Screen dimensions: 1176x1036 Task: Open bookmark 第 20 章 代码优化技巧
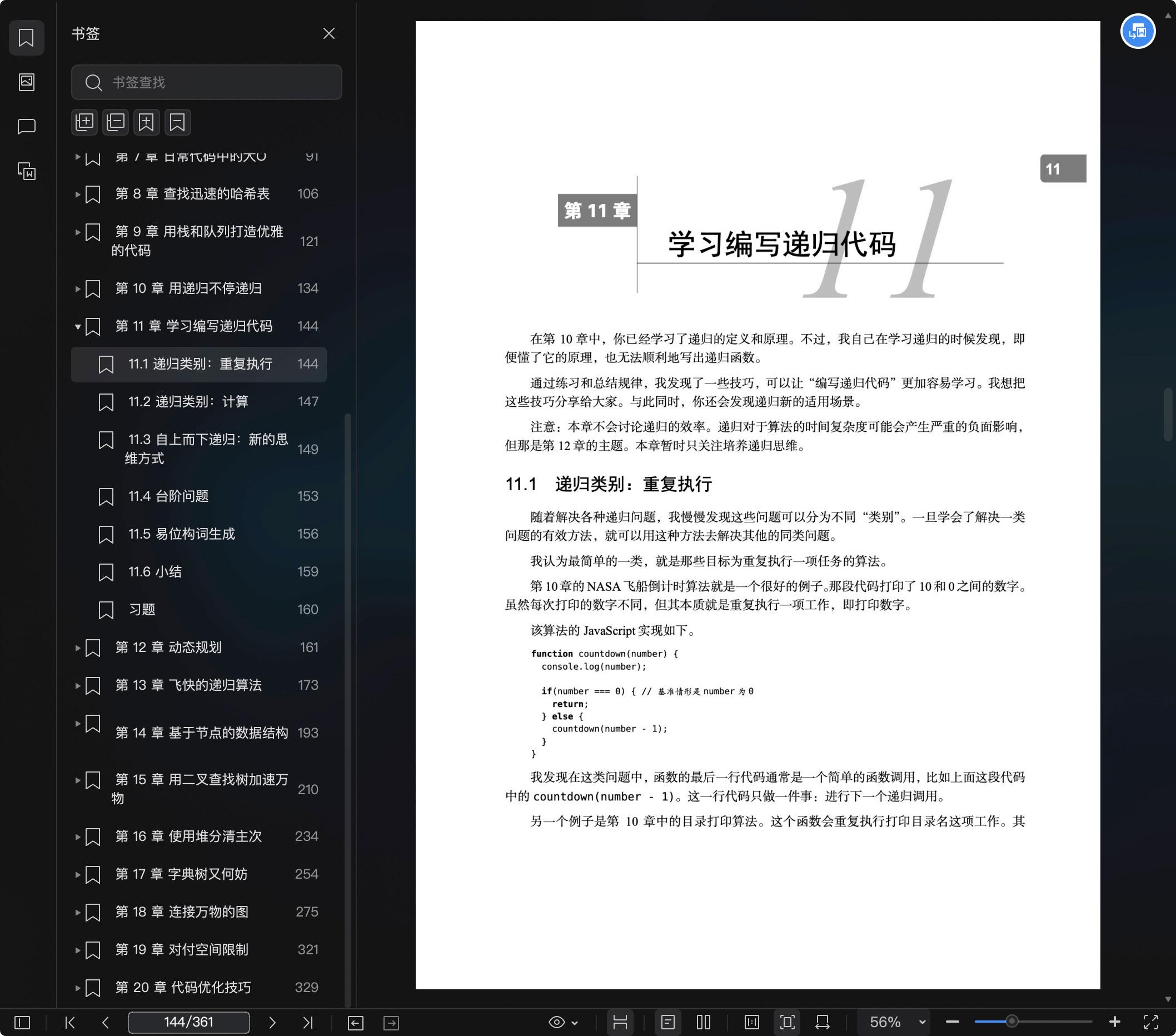tap(199, 988)
